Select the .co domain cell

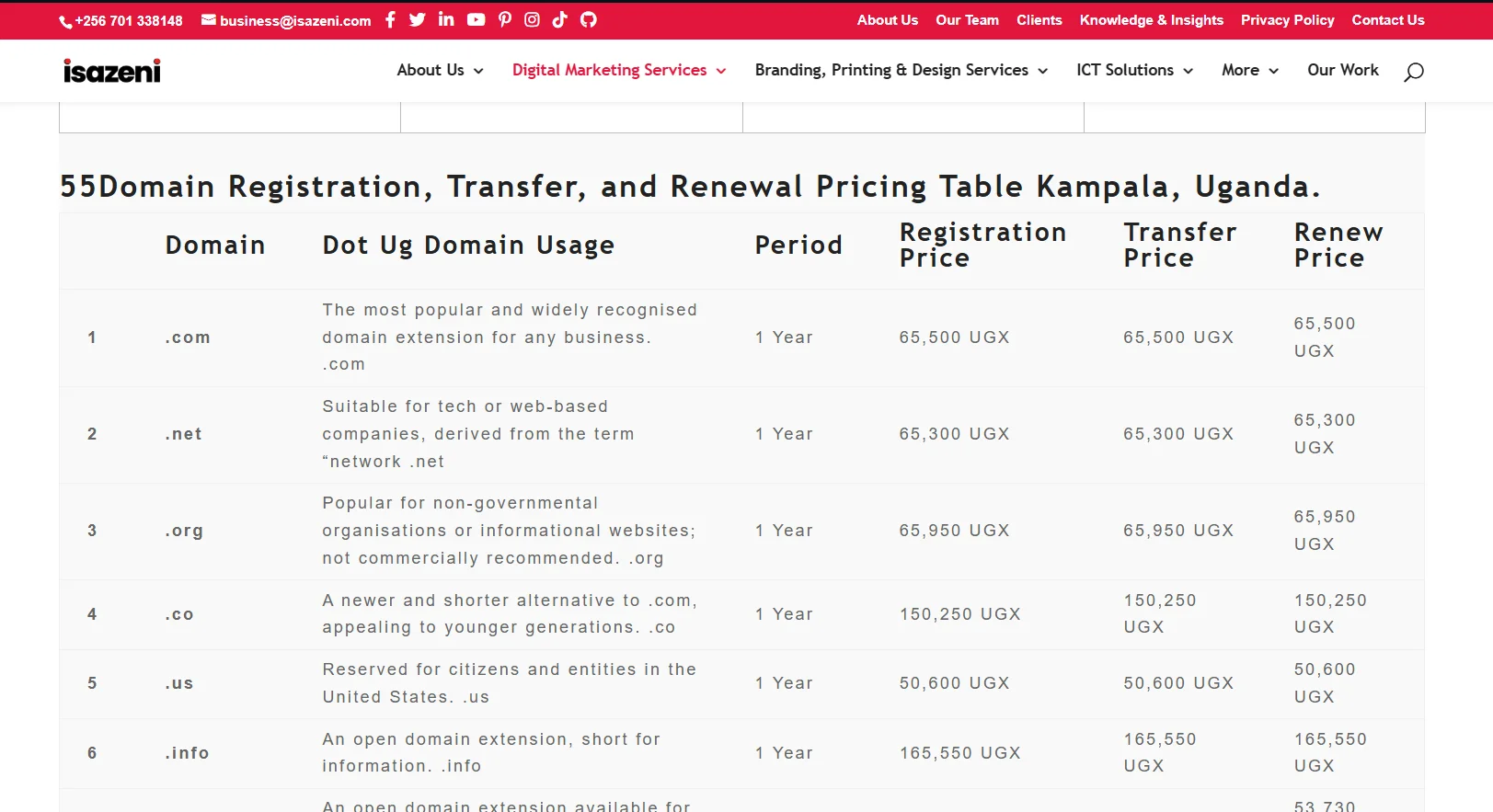point(179,614)
